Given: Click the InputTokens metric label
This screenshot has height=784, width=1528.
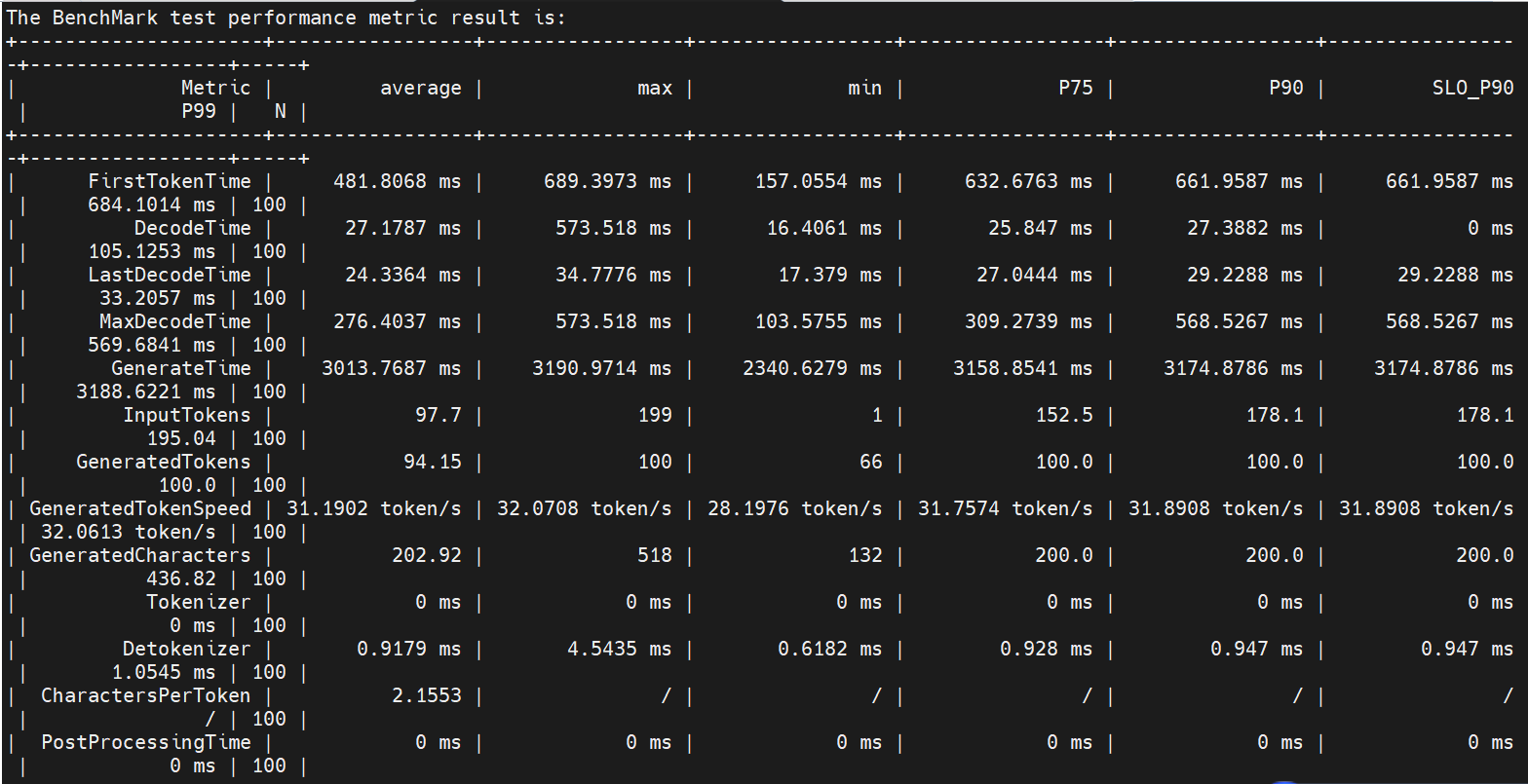Looking at the screenshot, I should point(187,415).
